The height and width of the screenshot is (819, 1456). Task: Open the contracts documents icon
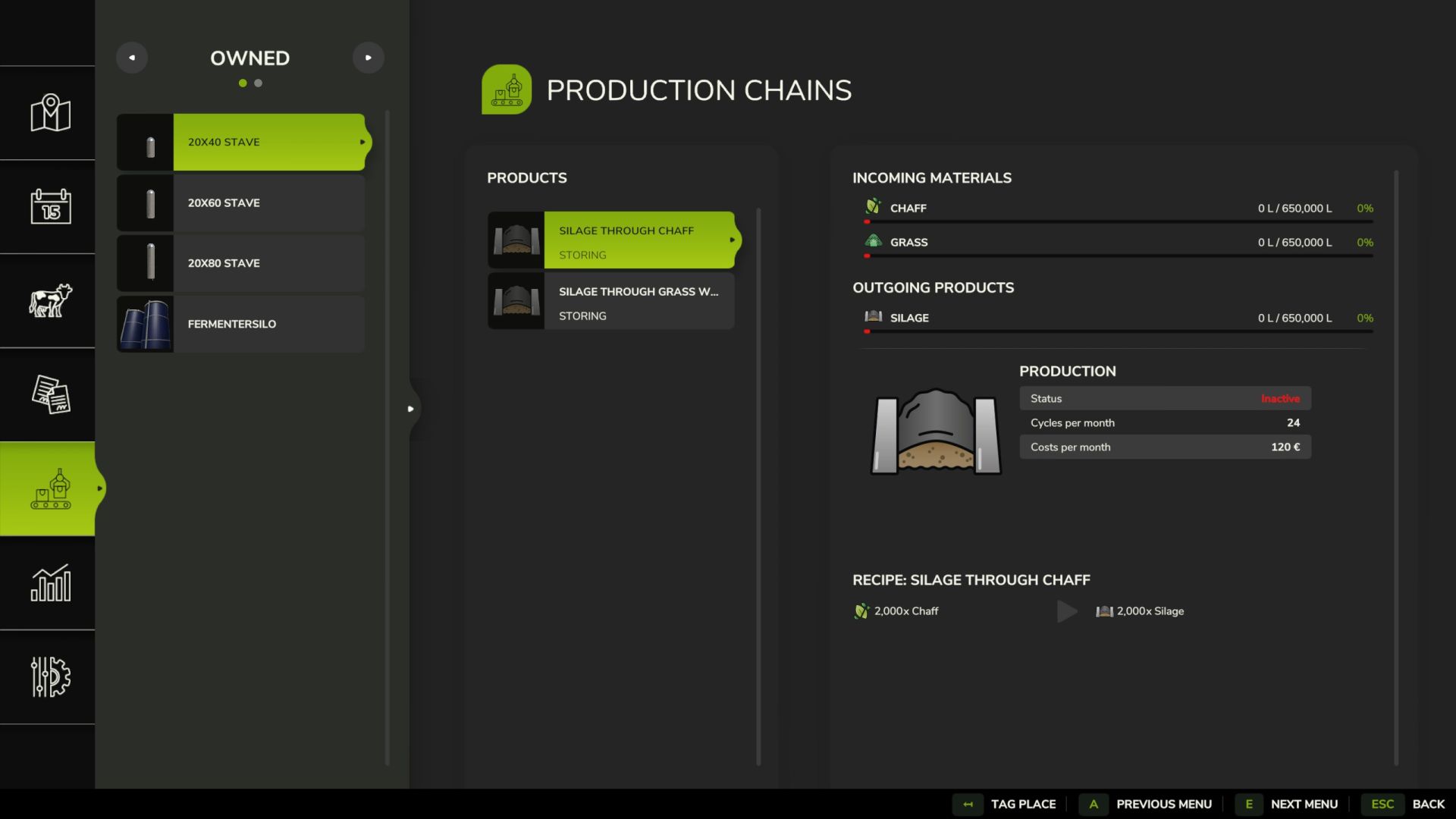(50, 394)
